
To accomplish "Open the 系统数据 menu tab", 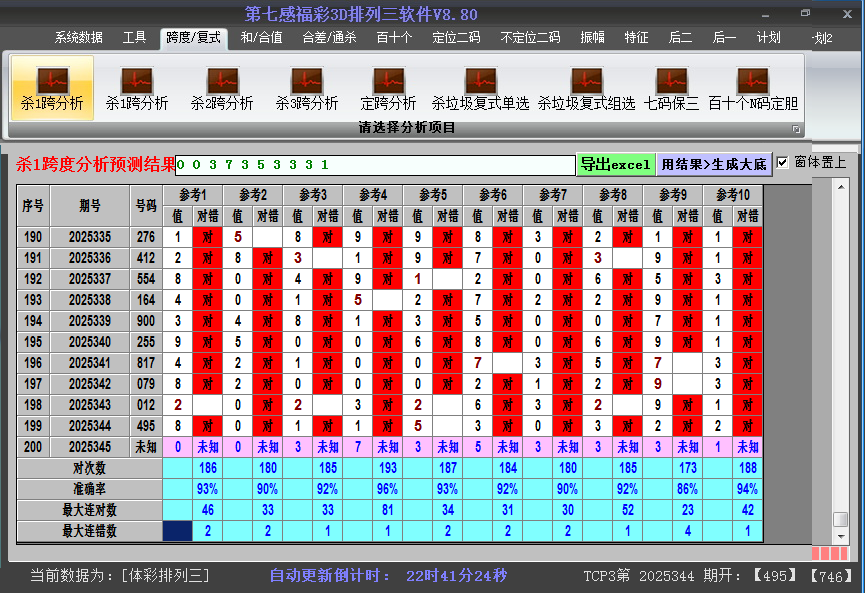I will [x=78, y=38].
